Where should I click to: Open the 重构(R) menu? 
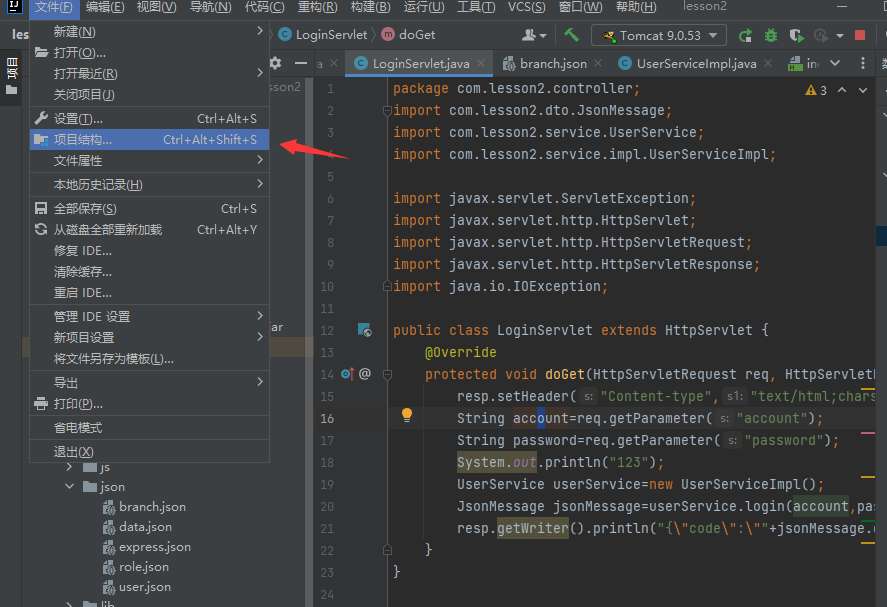(317, 7)
